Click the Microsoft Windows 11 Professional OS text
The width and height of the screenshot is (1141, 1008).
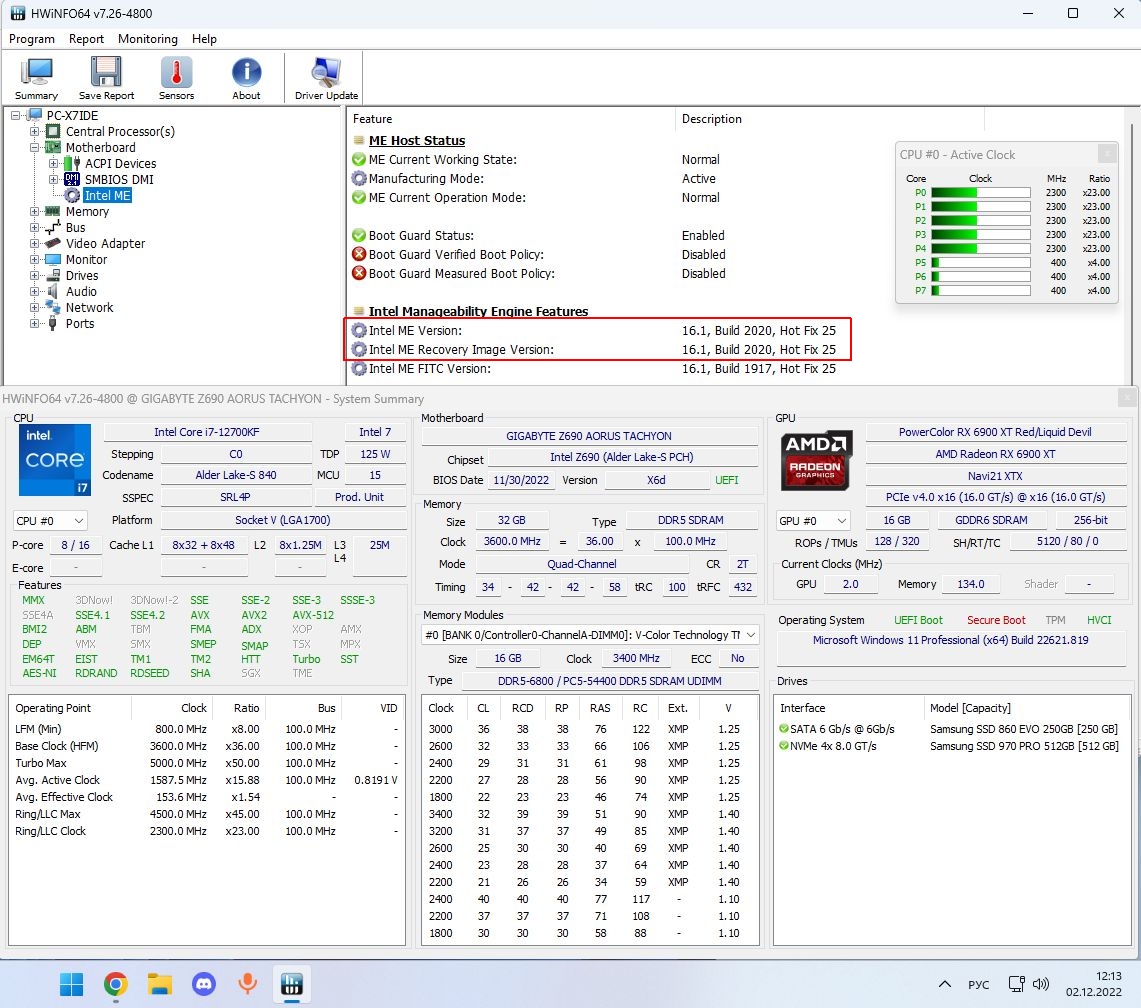[950, 640]
